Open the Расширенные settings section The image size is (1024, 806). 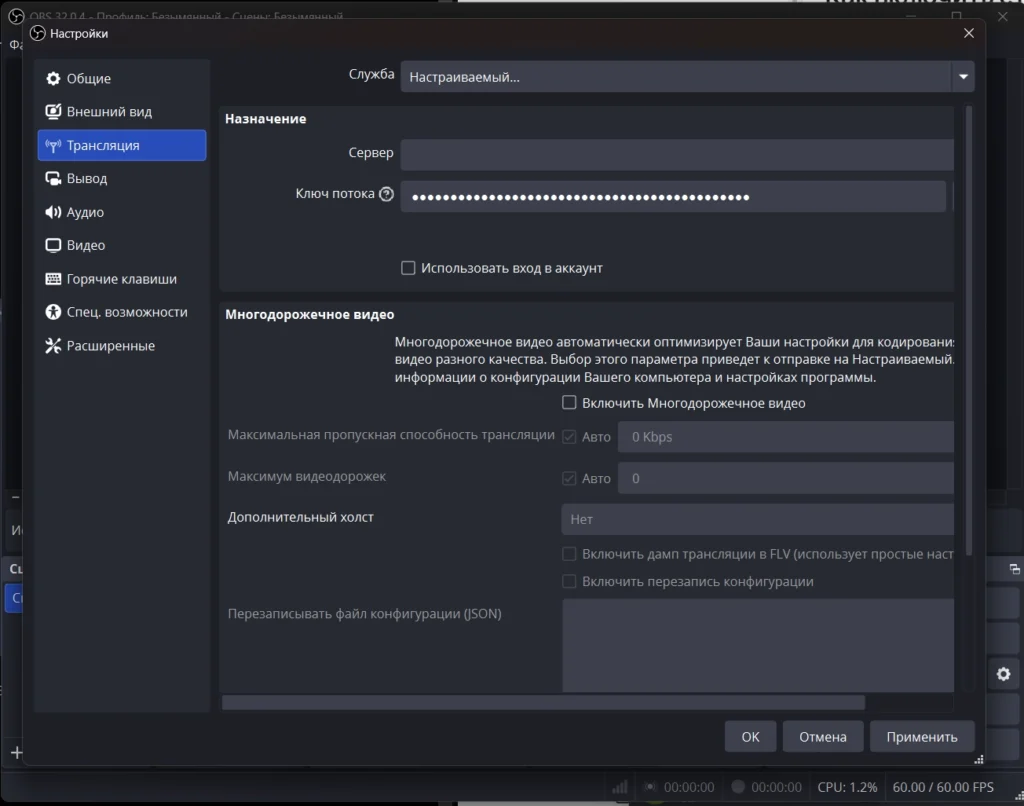point(110,346)
